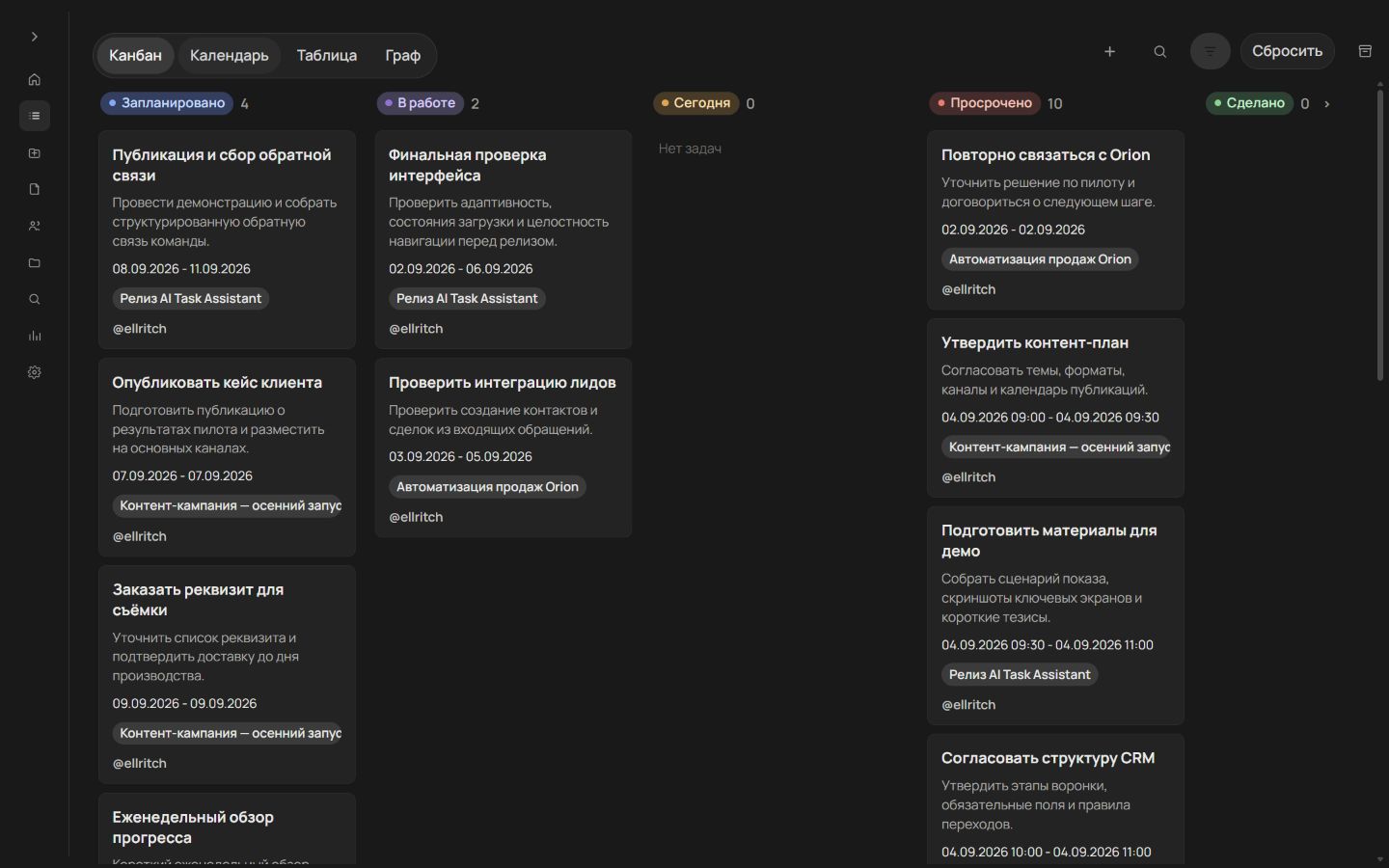Click the top toolbar search icon
Viewport: 1389px width, 868px height.
[1160, 51]
